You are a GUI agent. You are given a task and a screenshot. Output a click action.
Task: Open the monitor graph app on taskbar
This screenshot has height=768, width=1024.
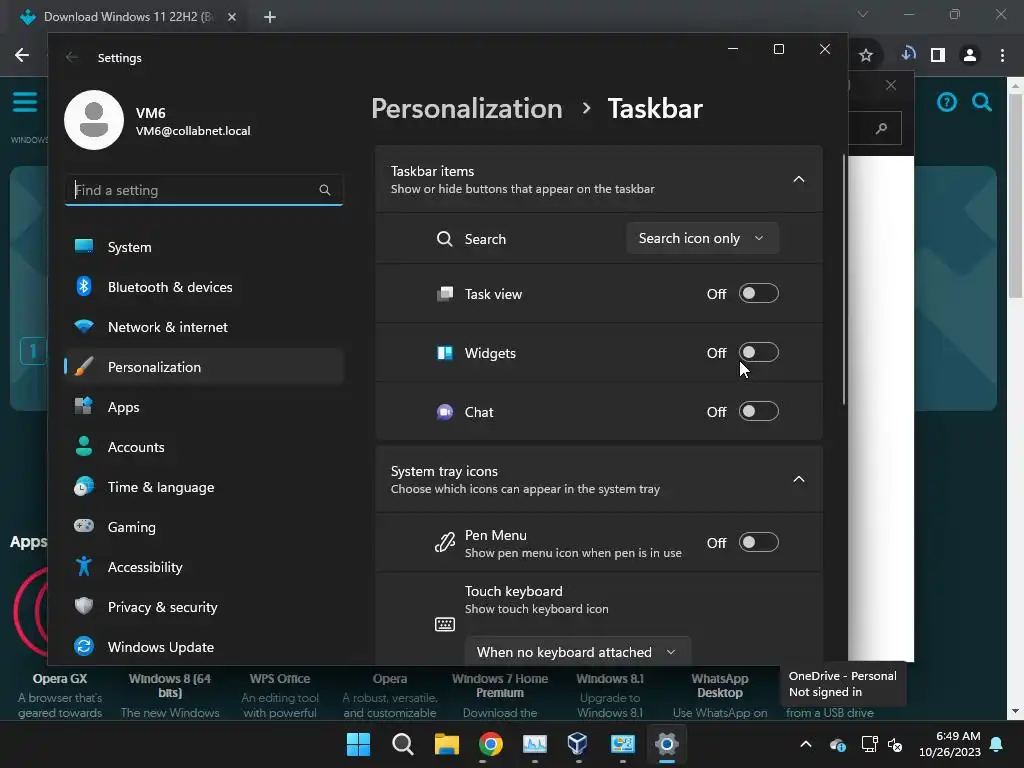(535, 744)
